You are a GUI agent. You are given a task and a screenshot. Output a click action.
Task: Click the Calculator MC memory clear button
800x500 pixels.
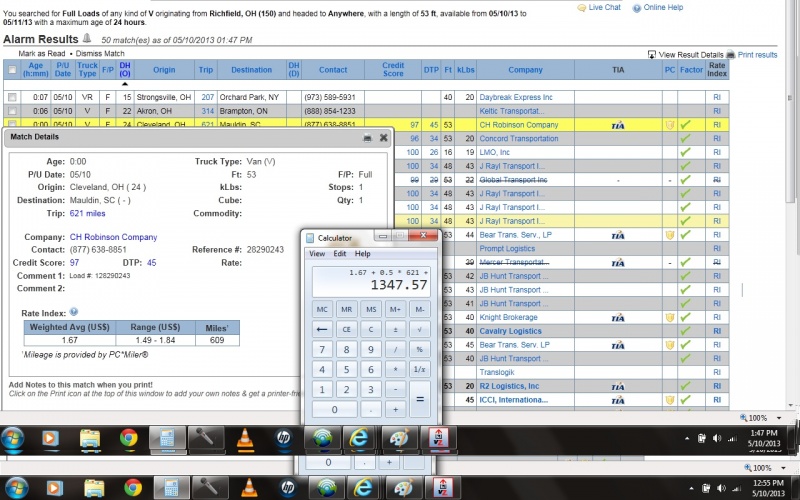[322, 309]
